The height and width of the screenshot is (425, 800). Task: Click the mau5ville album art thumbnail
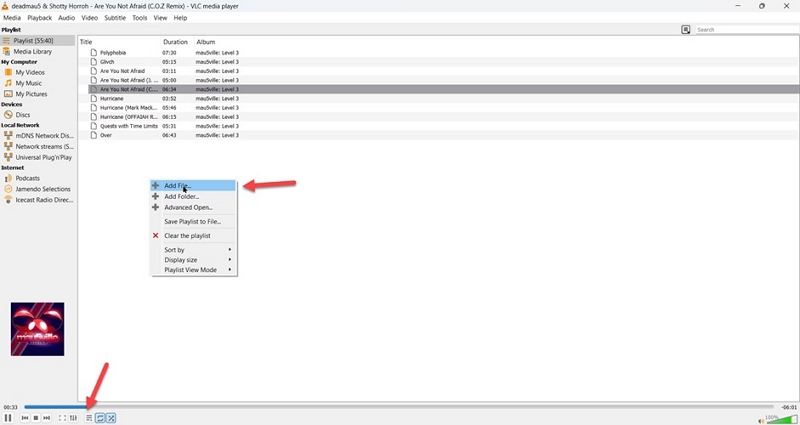[x=37, y=329]
